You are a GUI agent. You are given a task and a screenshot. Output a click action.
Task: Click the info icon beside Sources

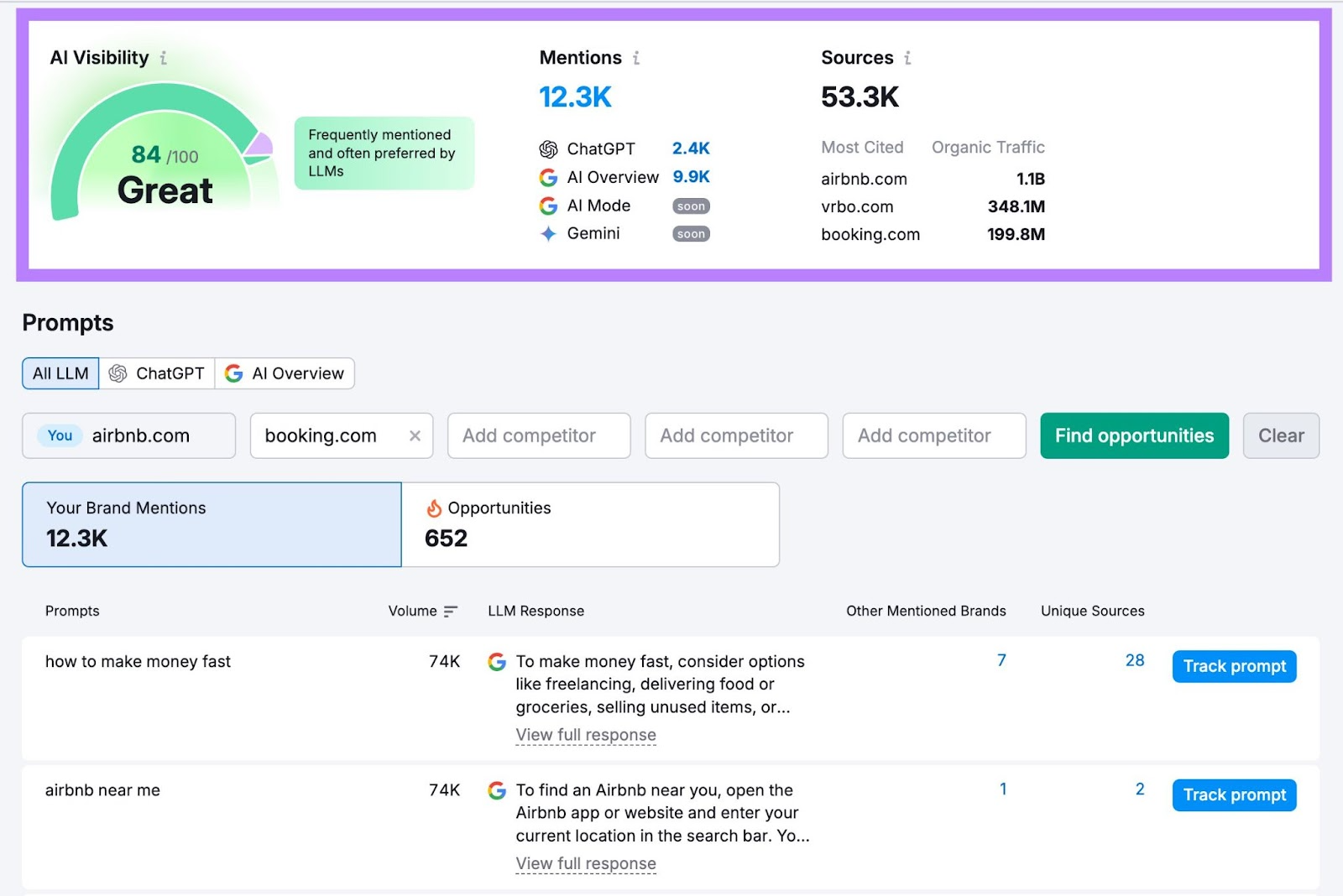[907, 58]
